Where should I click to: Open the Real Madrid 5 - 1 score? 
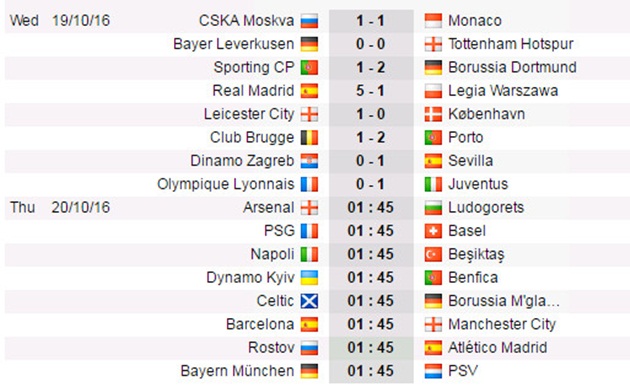(x=370, y=91)
